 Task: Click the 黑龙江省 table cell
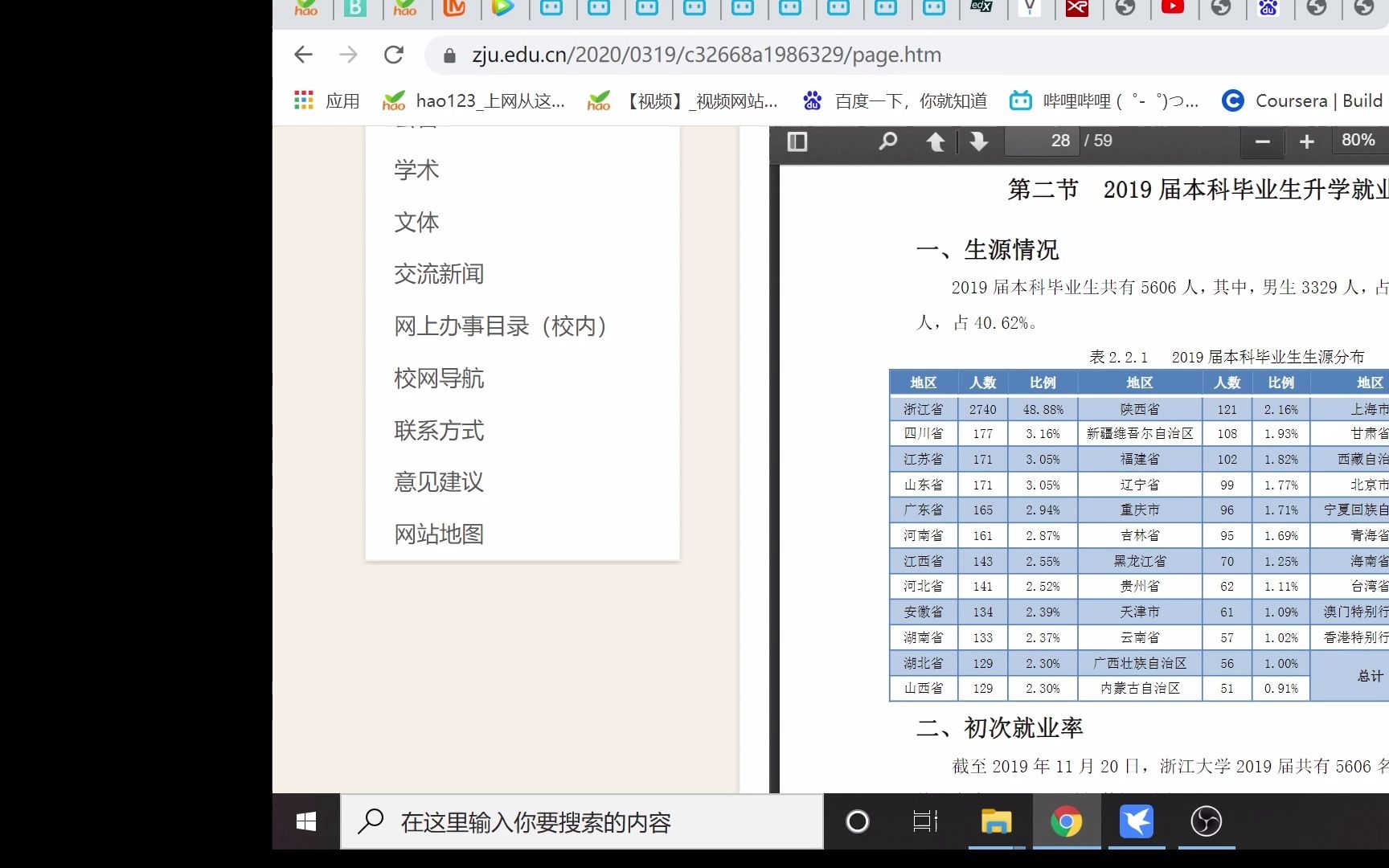(x=1140, y=561)
